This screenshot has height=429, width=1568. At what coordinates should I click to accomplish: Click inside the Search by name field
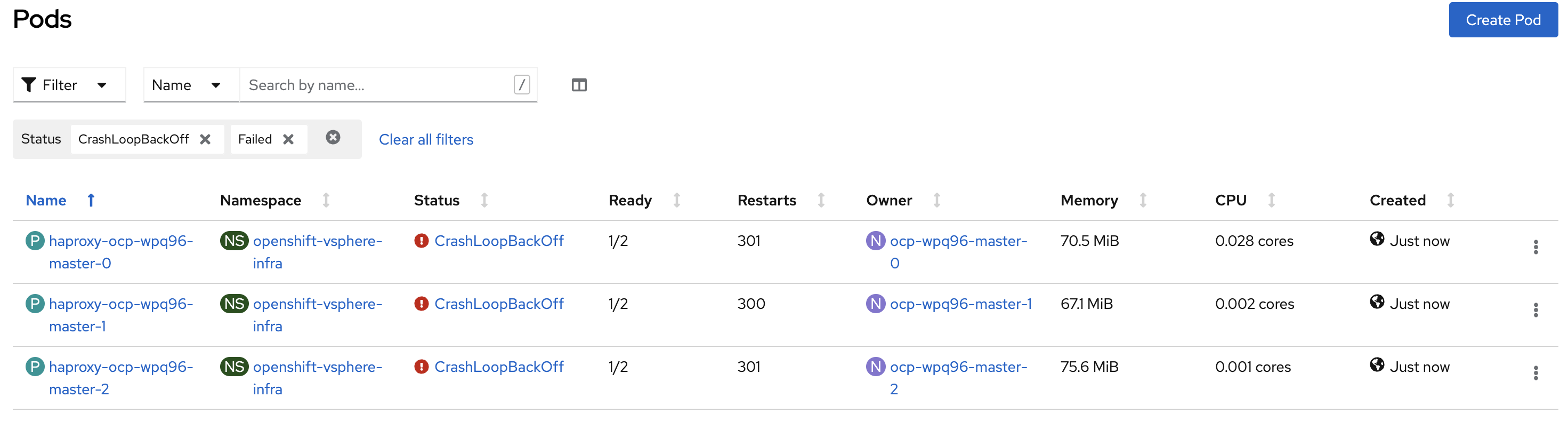click(365, 85)
